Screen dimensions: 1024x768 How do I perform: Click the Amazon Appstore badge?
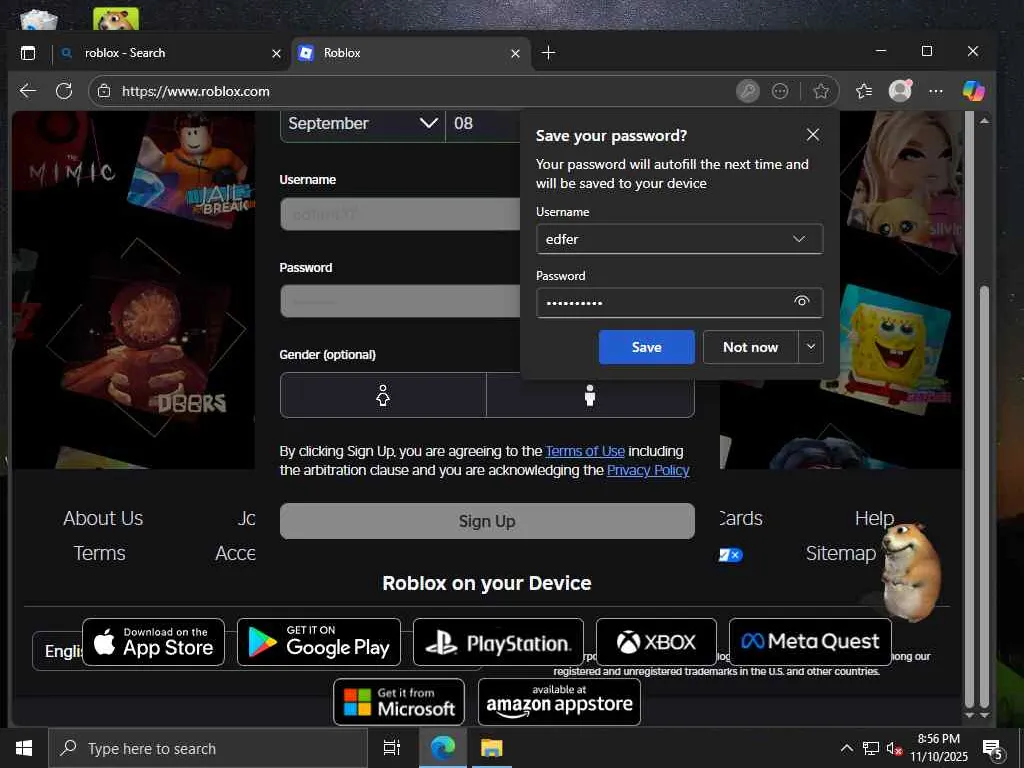(559, 702)
